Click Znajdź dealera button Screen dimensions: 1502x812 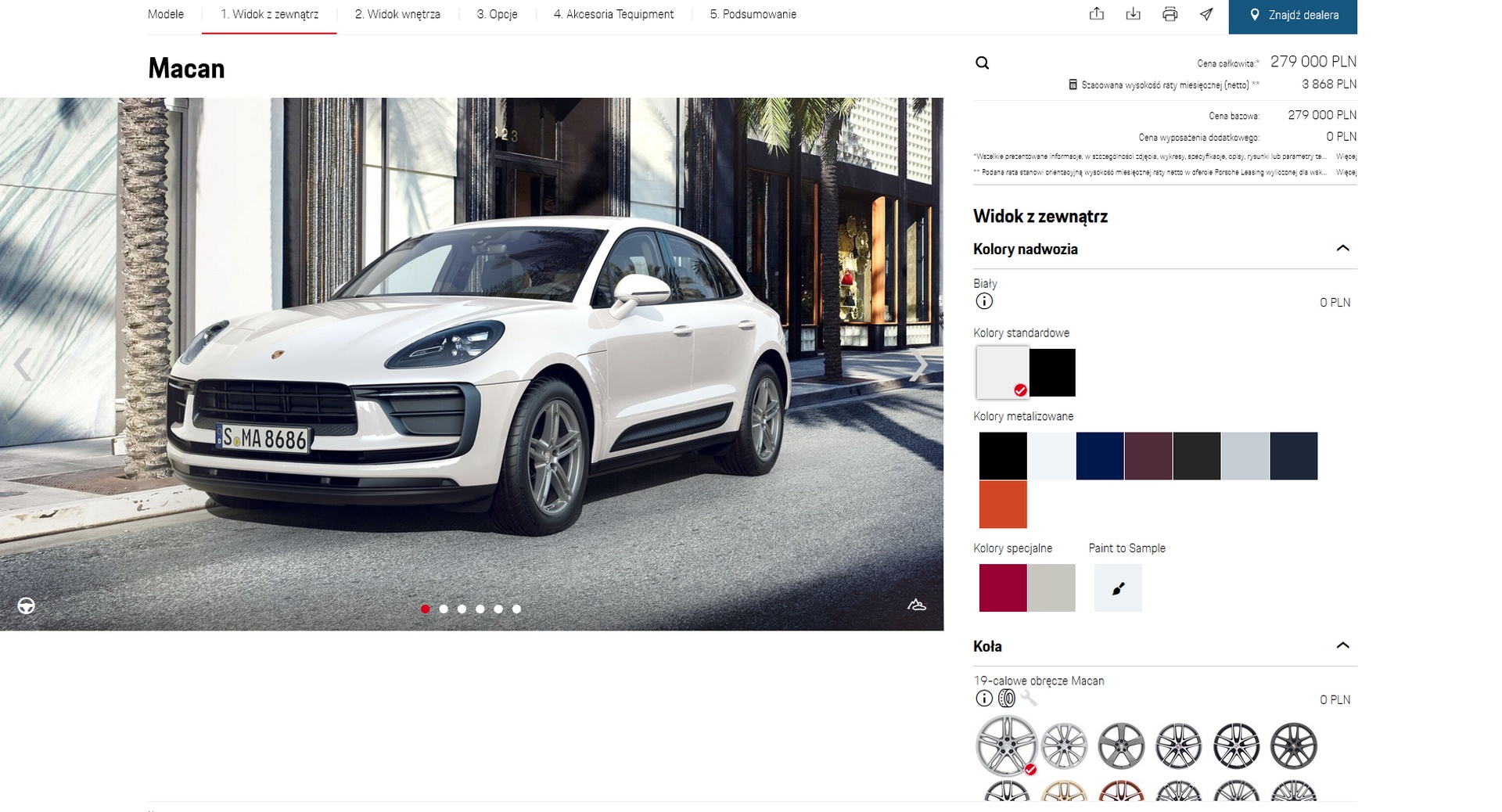click(1292, 16)
